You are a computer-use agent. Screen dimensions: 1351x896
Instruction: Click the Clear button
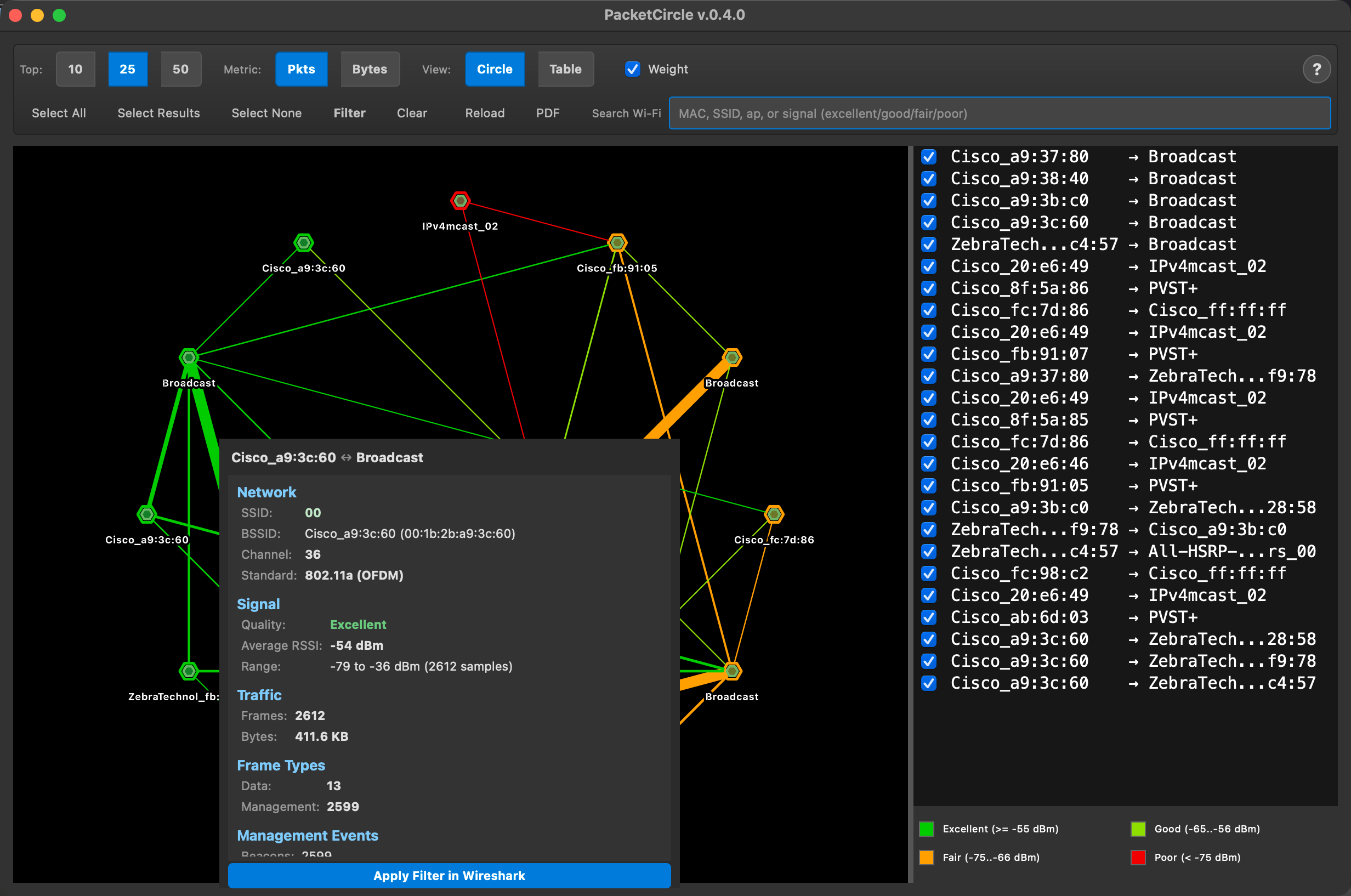tap(412, 113)
